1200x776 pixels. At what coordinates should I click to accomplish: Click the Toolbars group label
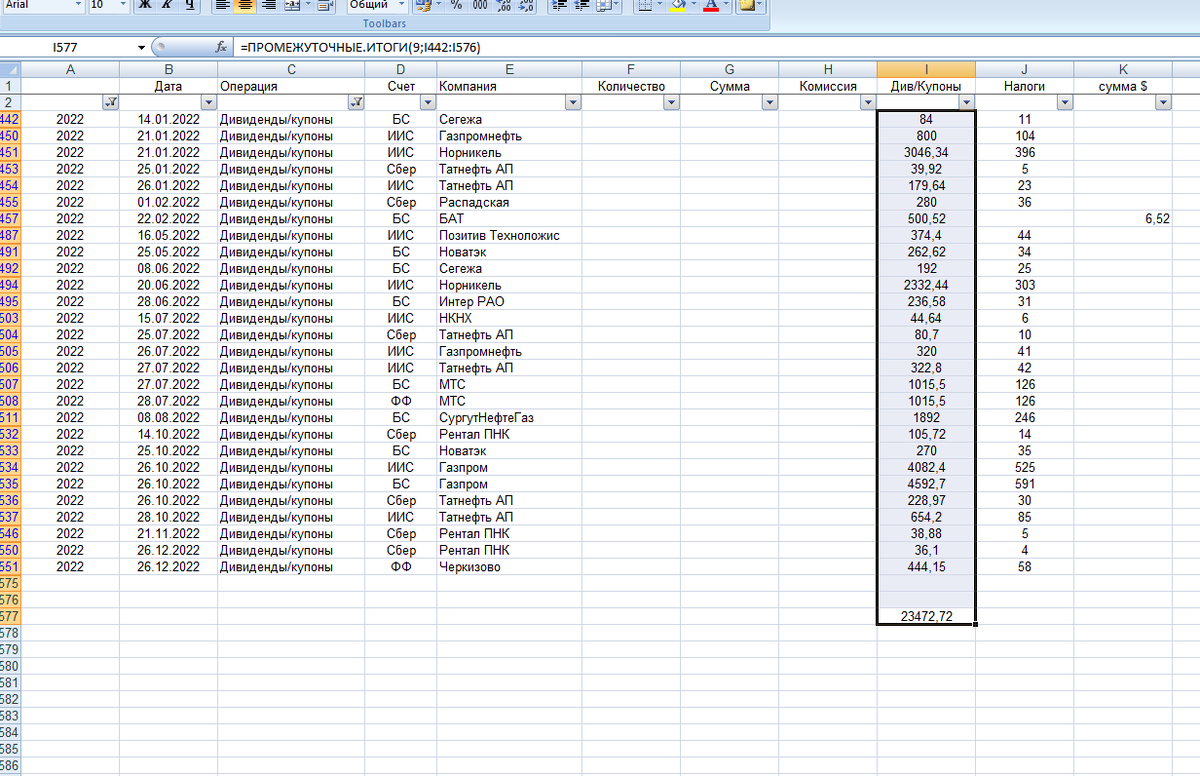(x=385, y=22)
